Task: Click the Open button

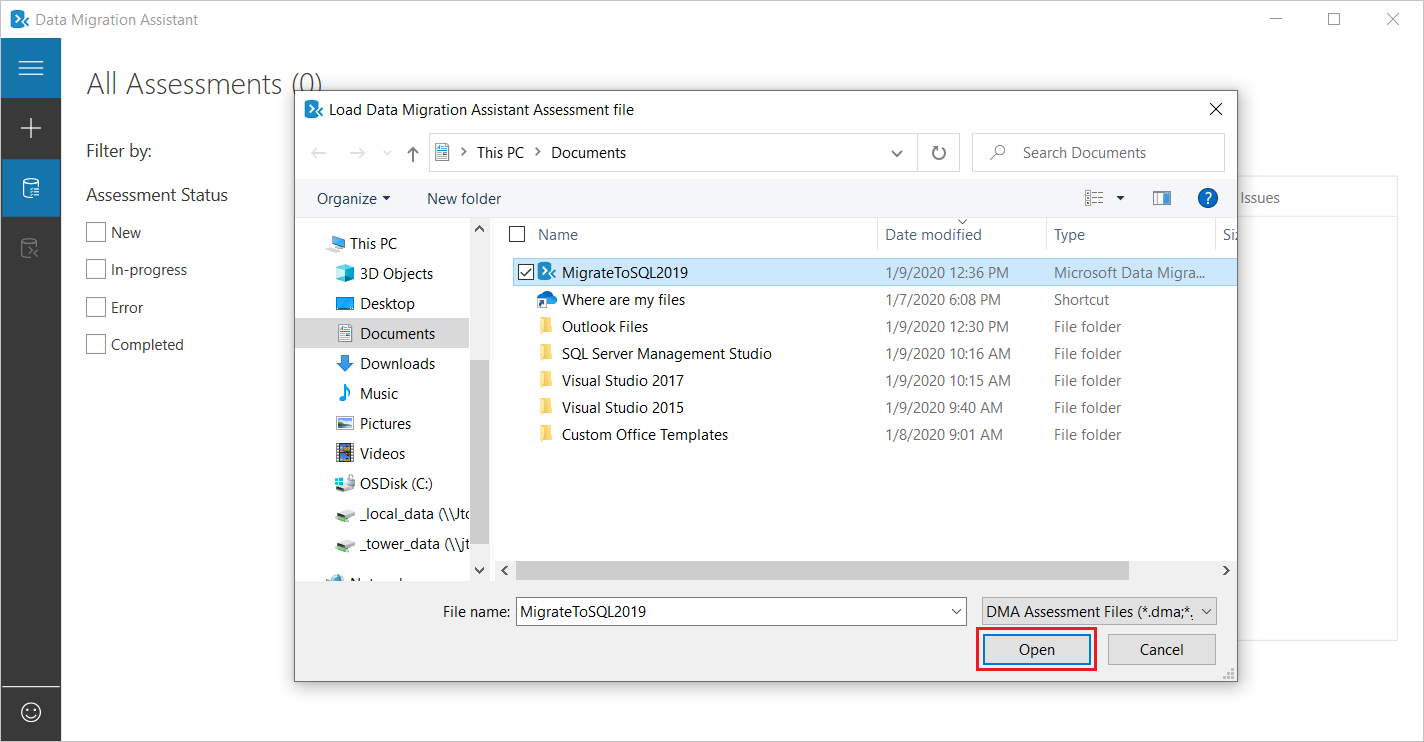Action: coord(1036,649)
